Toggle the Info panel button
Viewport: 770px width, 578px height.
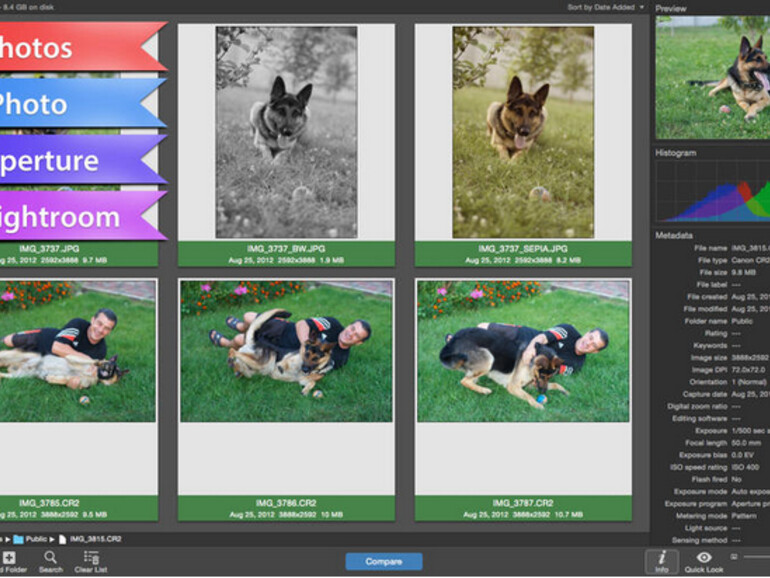pyautogui.click(x=662, y=562)
